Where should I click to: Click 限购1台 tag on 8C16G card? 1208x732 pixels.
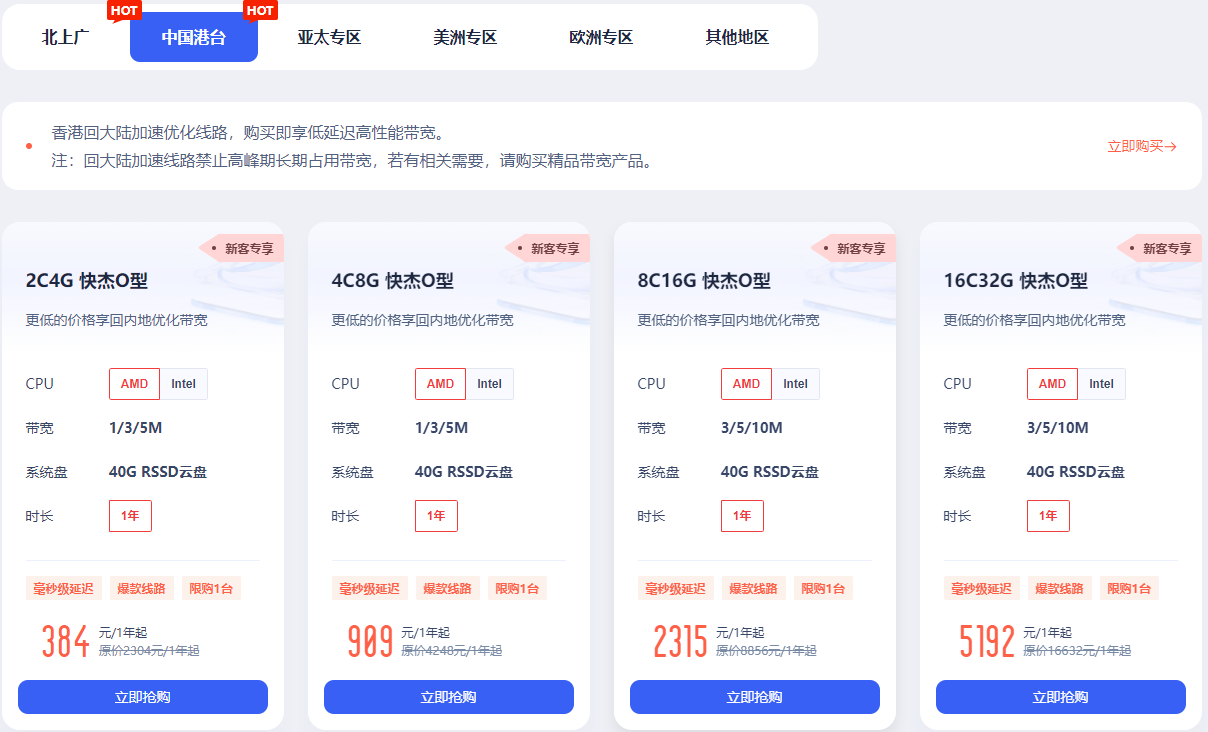(x=823, y=588)
